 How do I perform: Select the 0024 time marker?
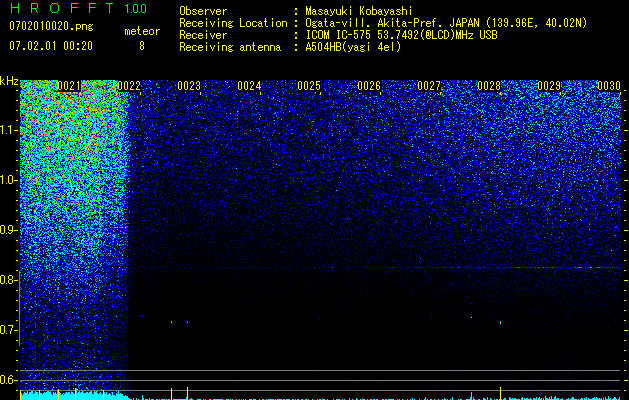(x=249, y=86)
